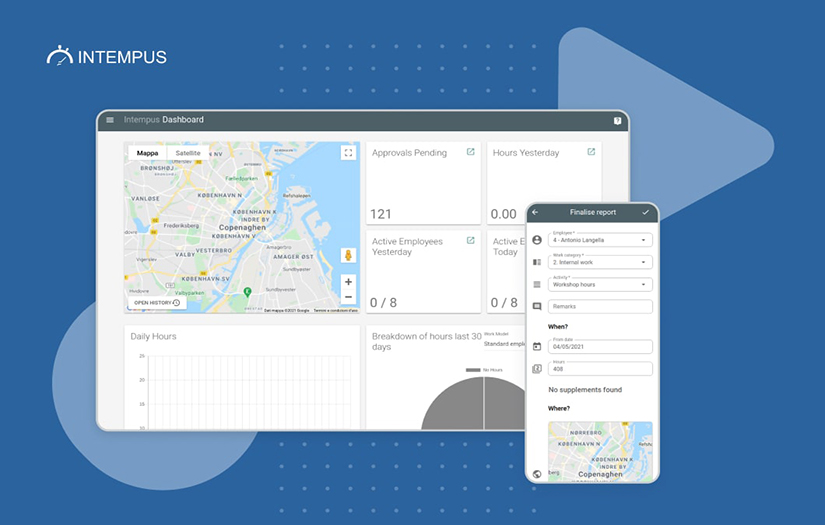
Task: Expand the Work category dropdown
Action: [x=600, y=262]
